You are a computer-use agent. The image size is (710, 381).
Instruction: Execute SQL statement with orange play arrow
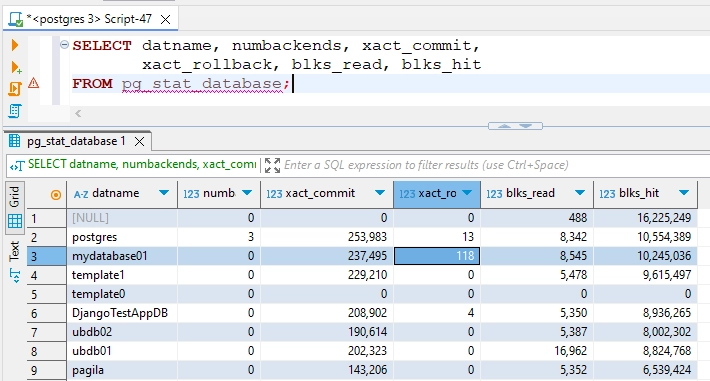click(x=14, y=45)
